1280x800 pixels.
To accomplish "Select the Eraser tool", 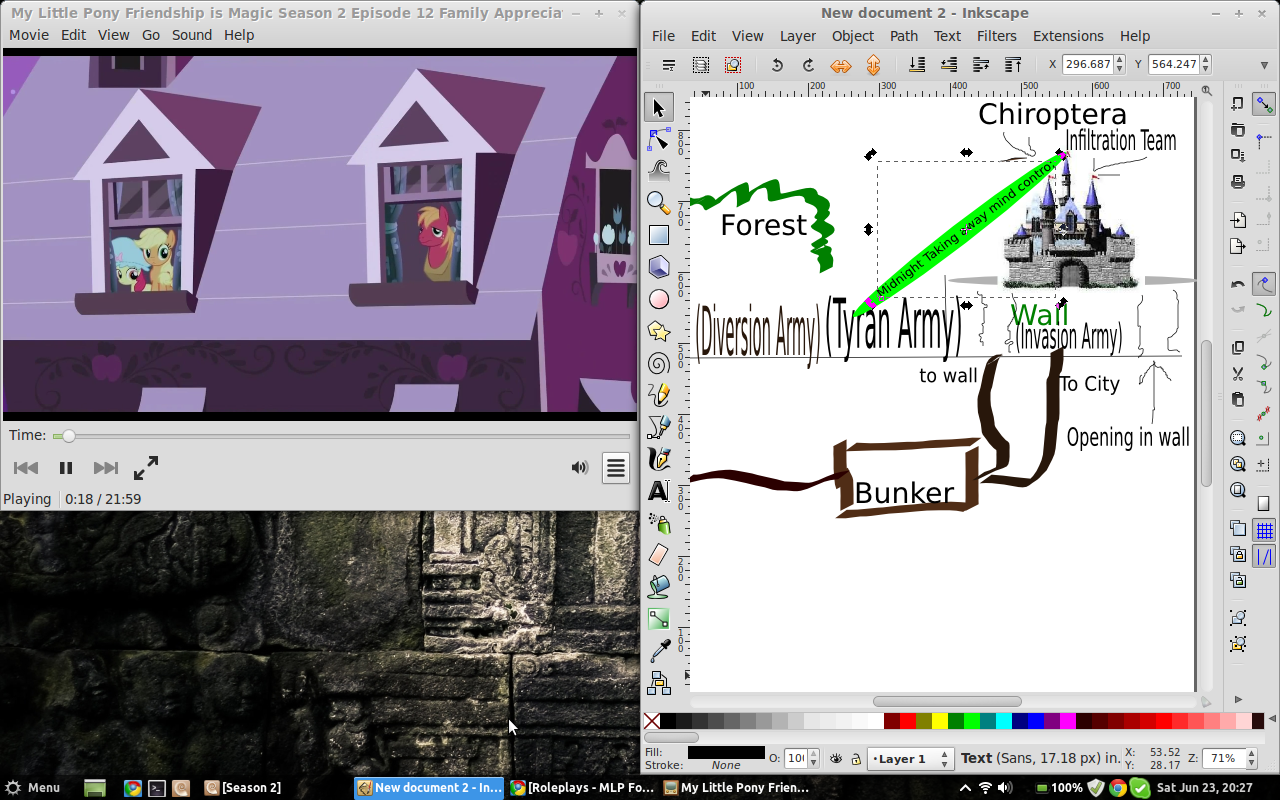I will click(x=658, y=555).
